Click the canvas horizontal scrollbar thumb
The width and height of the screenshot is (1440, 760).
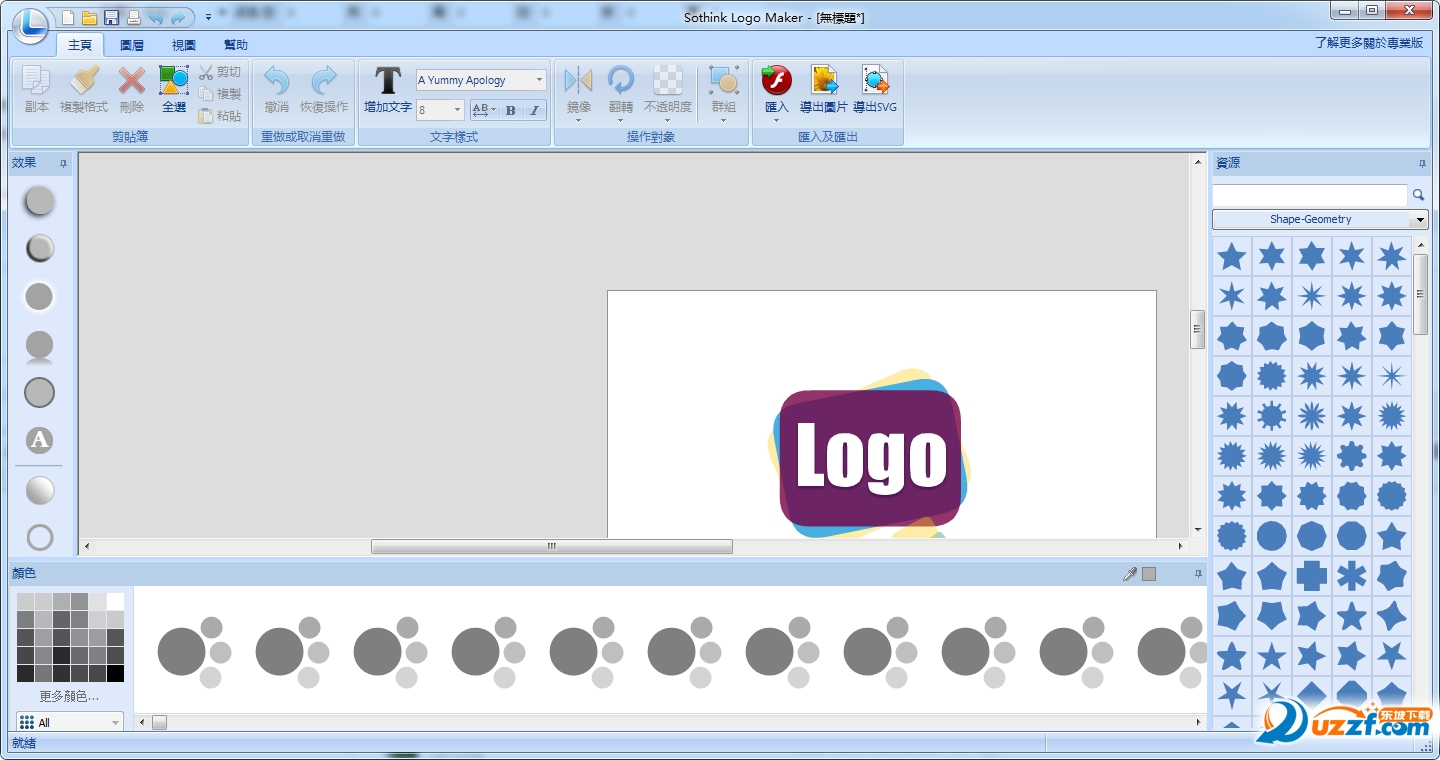[552, 547]
